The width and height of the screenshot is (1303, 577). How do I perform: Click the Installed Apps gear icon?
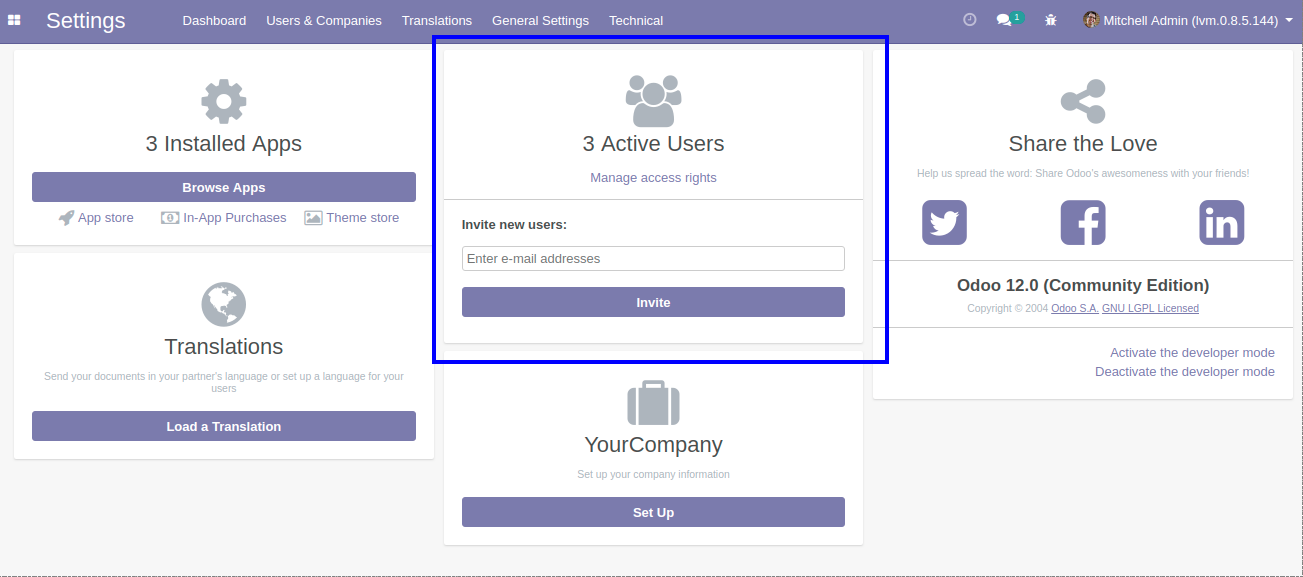point(223,101)
